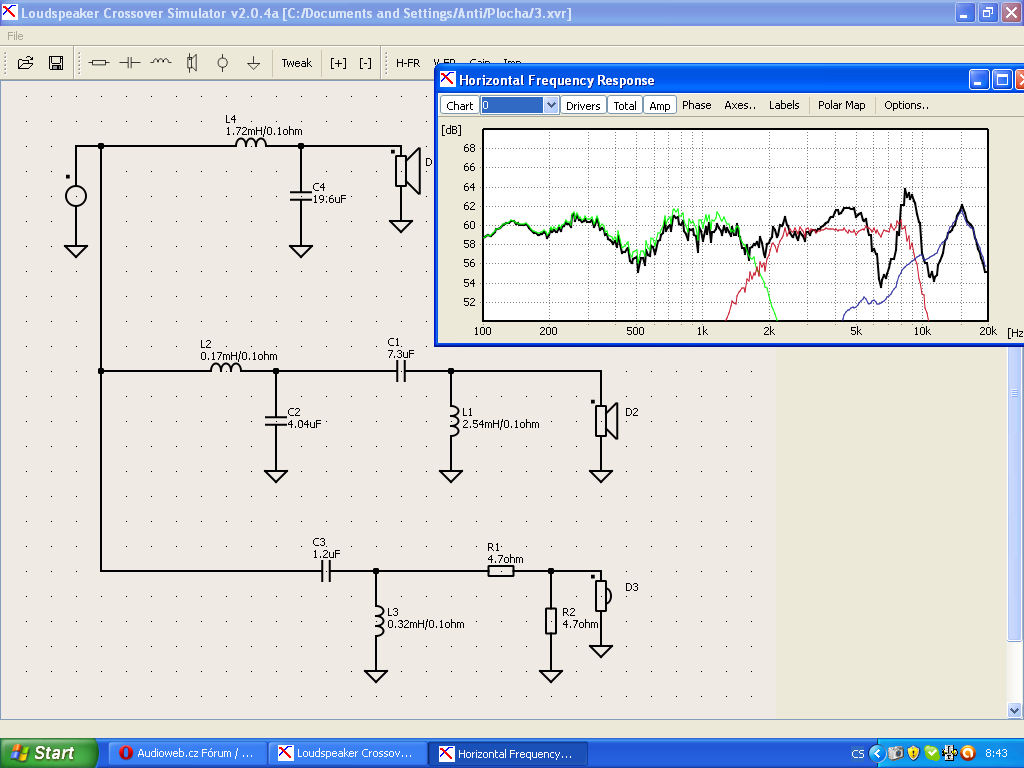Open the Axes.. settings
The width and height of the screenshot is (1024, 768).
pos(740,105)
